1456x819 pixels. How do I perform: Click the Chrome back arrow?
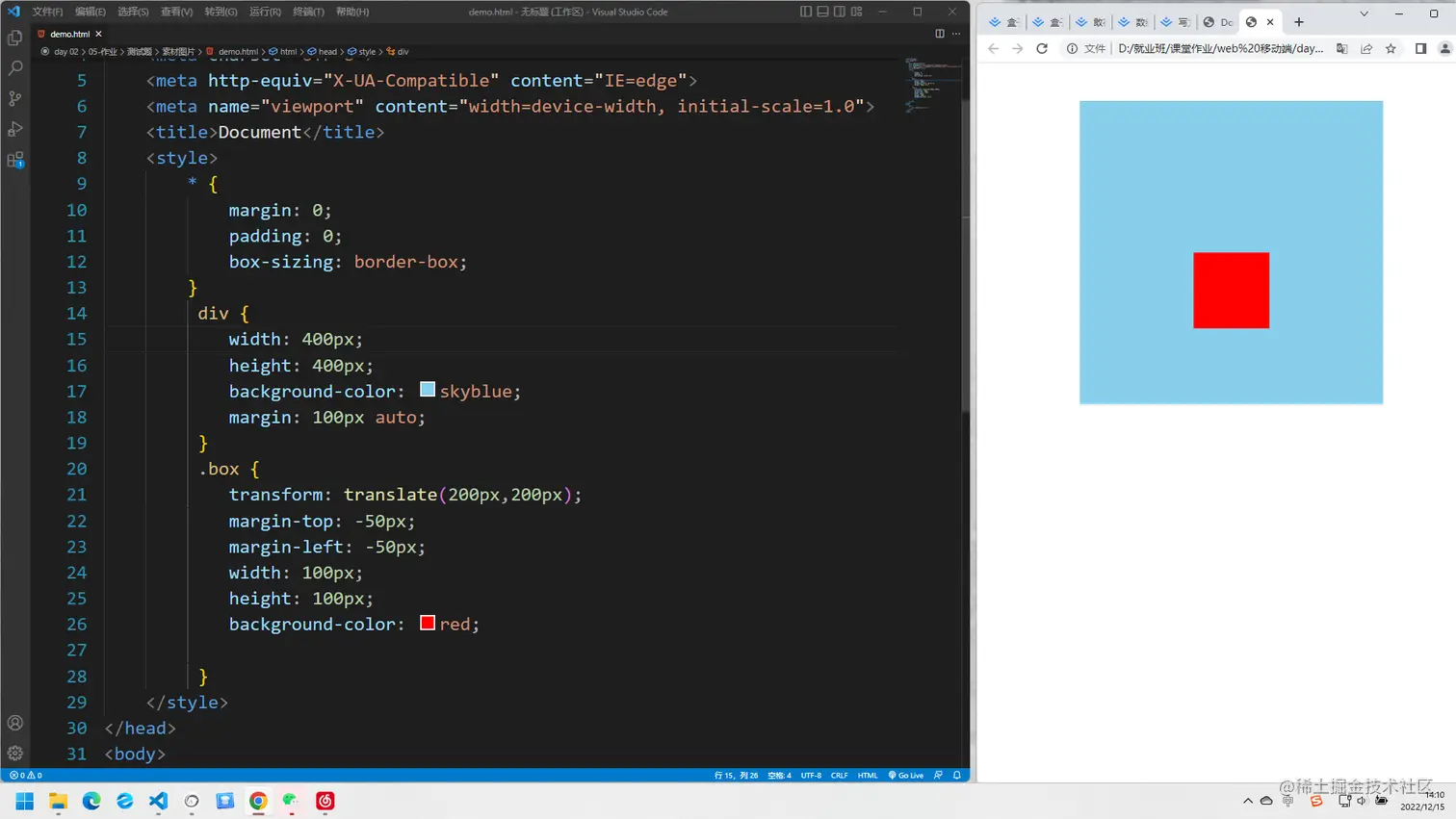coord(994,48)
